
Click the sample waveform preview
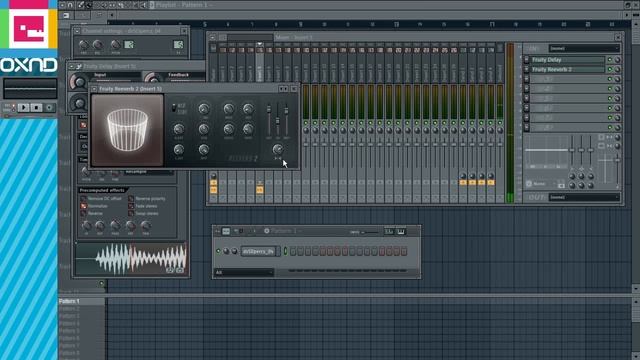tap(131, 259)
